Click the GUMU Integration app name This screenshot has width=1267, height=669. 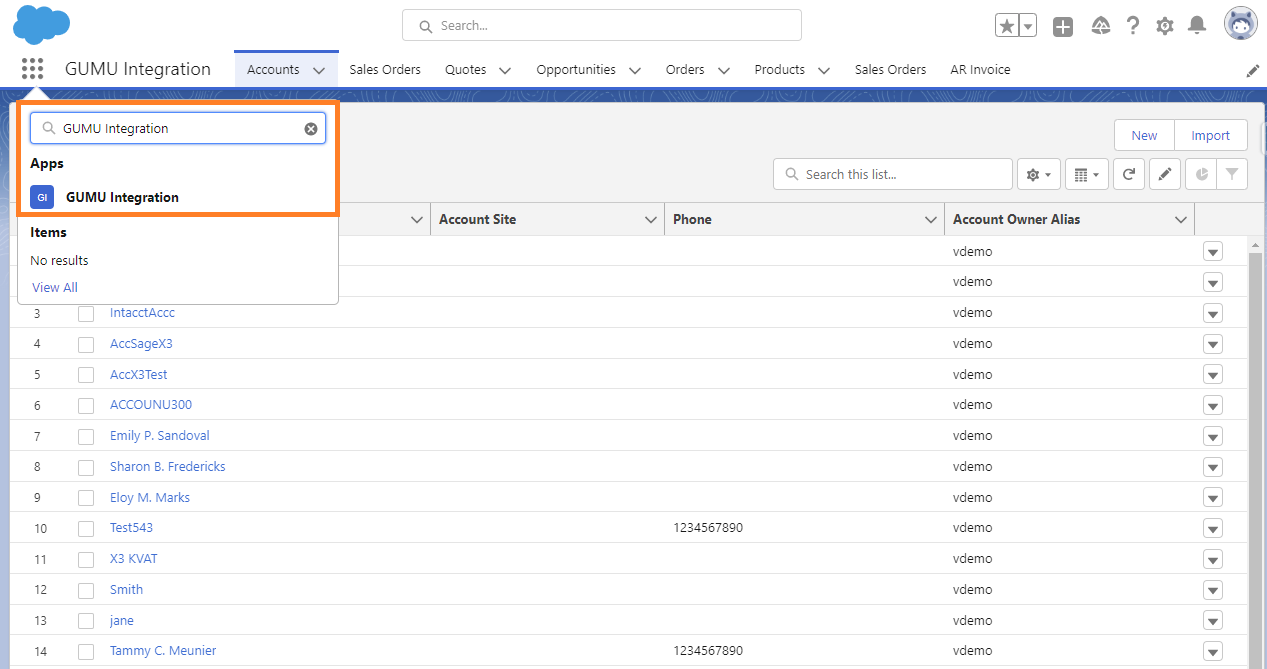(x=138, y=69)
